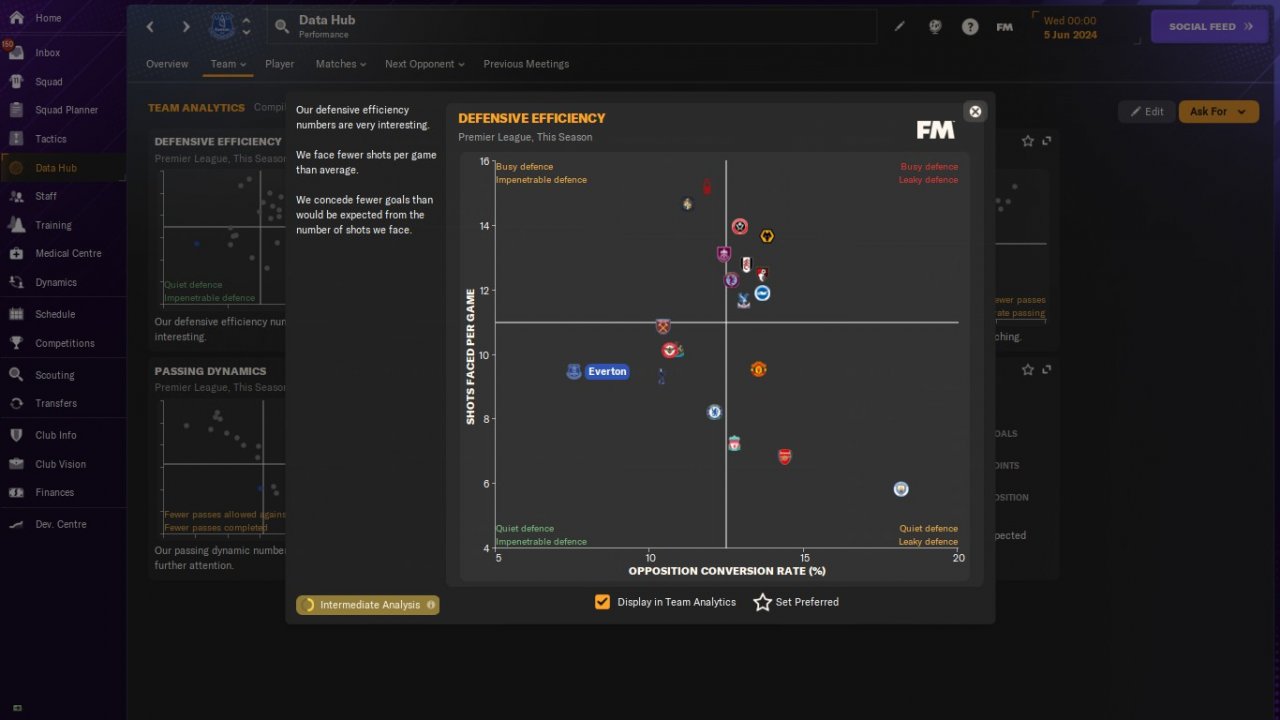1280x720 pixels.
Task: Click the Data Hub search field
Action: [571, 26]
